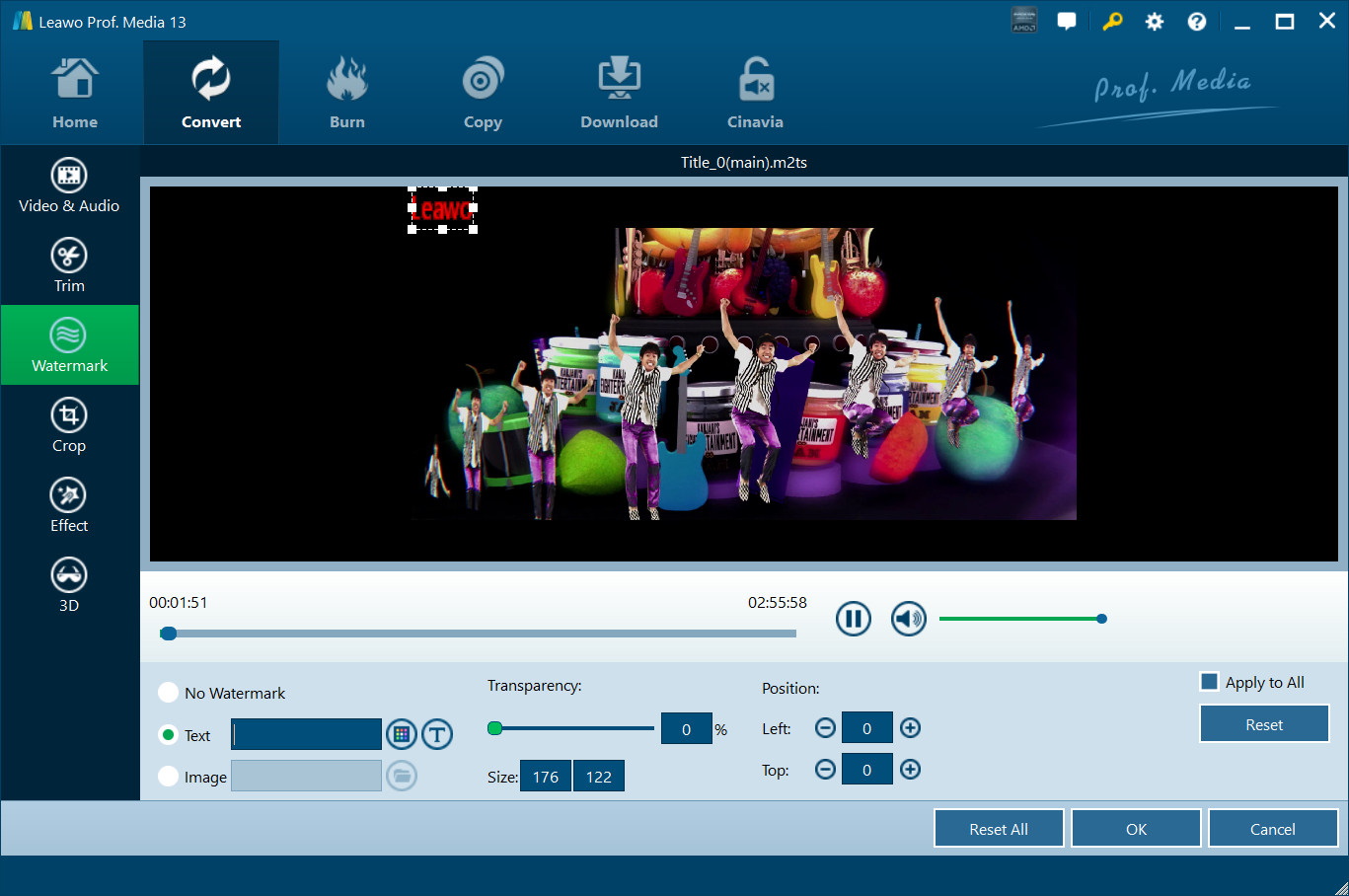Viewport: 1349px width, 896px height.
Task: Mute the video preview volume
Action: [908, 619]
